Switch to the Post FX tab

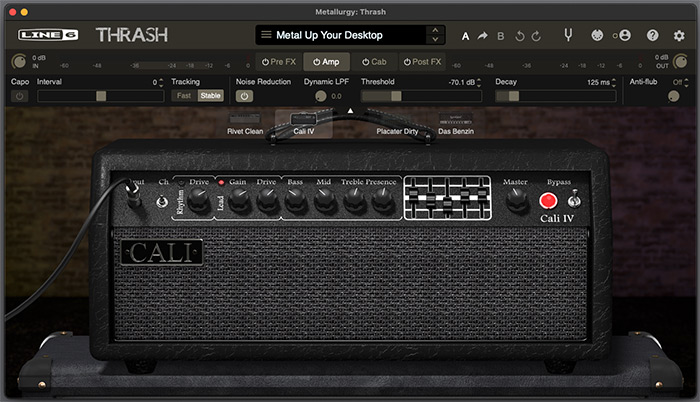coord(422,62)
